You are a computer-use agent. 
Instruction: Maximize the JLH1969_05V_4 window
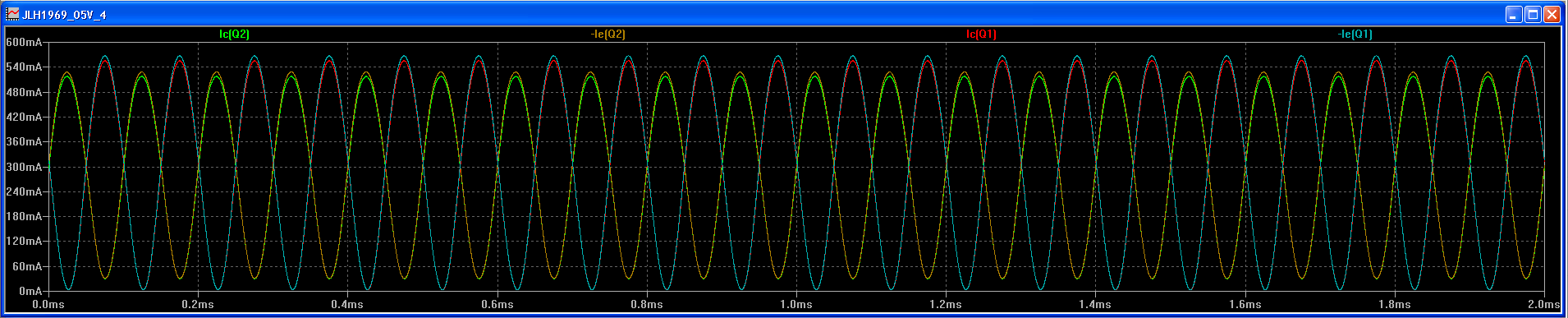(x=1533, y=14)
